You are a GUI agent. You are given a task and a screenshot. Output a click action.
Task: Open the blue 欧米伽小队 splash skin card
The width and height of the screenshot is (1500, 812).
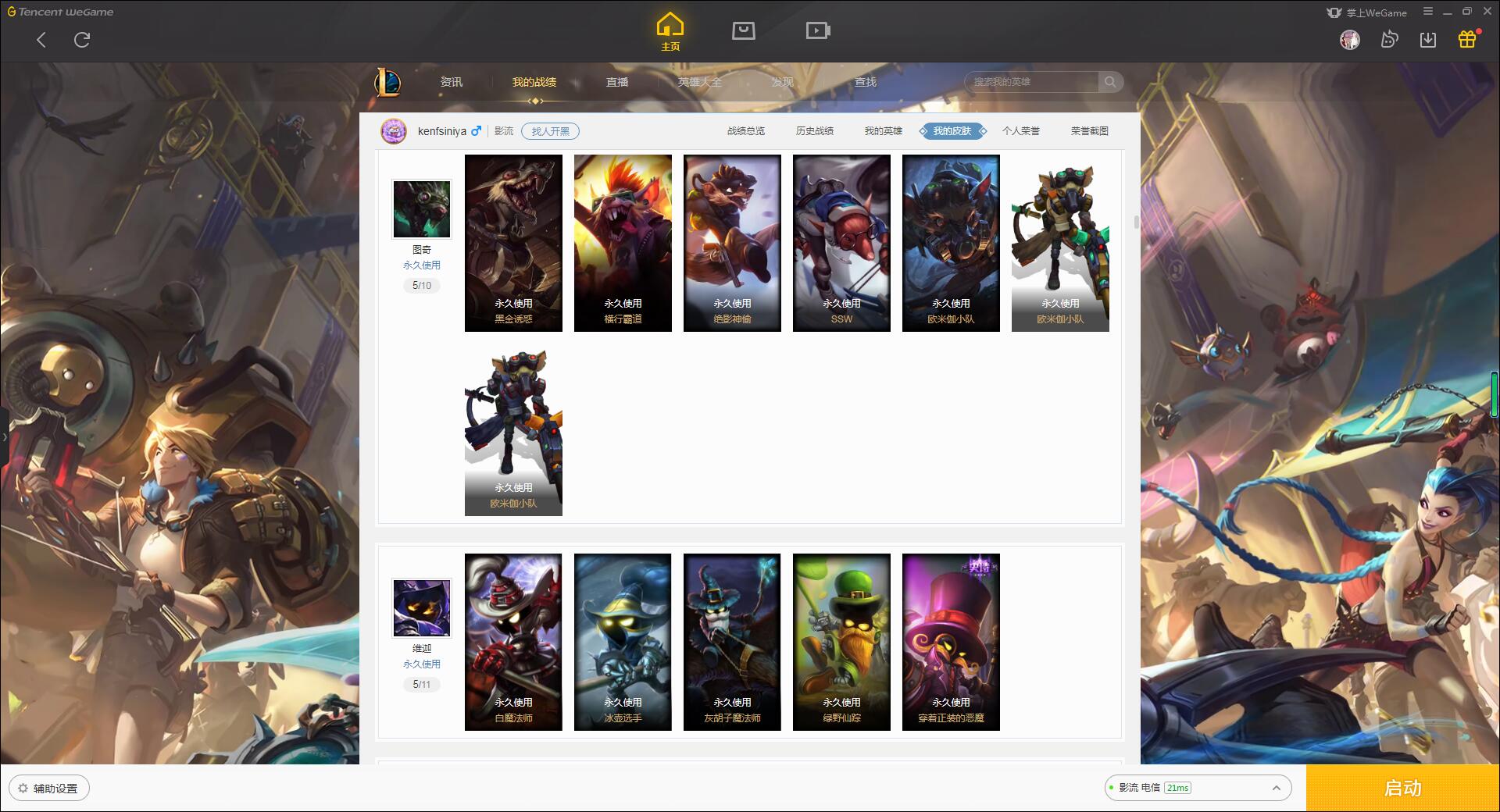point(951,243)
